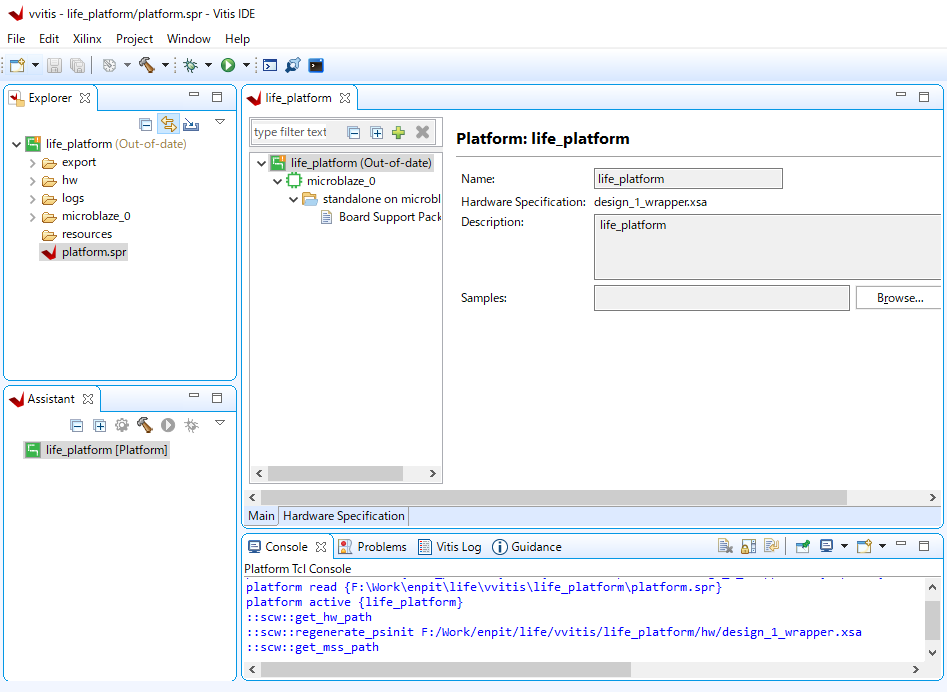This screenshot has height=692, width=947.
Task: Click the Run icon in Assistant toolbar
Action: [x=168, y=426]
